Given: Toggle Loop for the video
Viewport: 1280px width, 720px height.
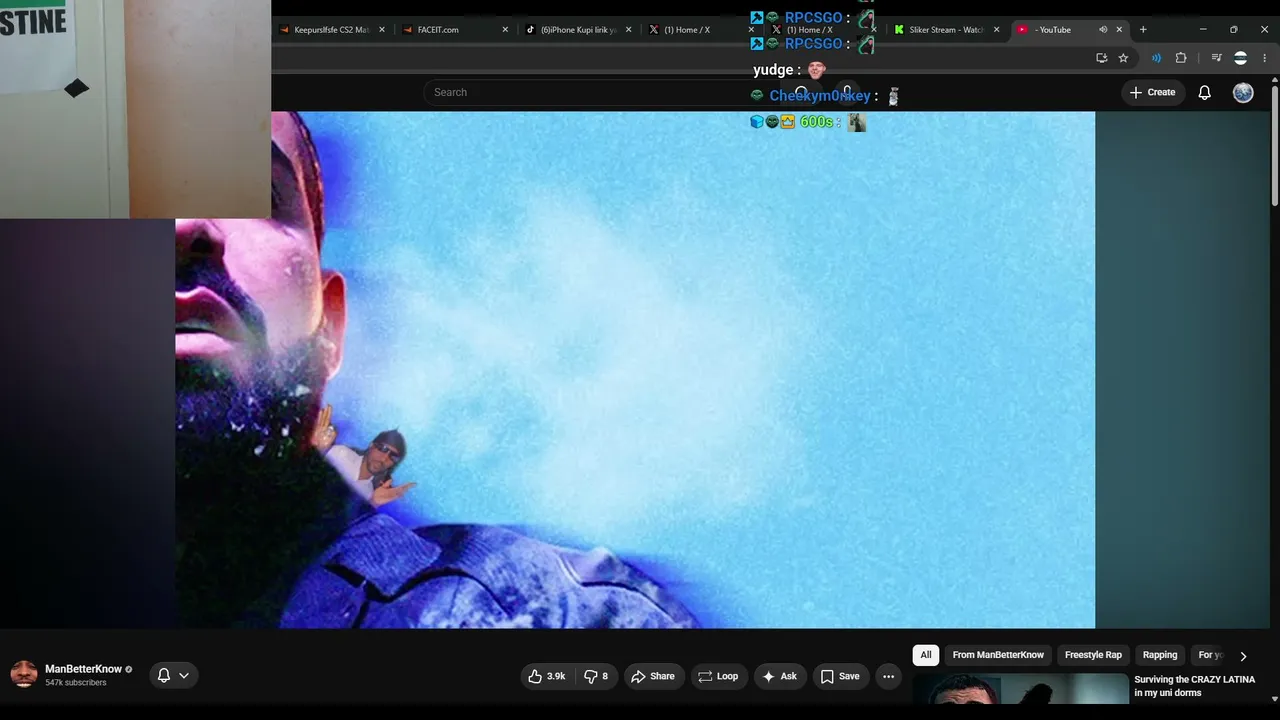Looking at the screenshot, I should (x=718, y=676).
